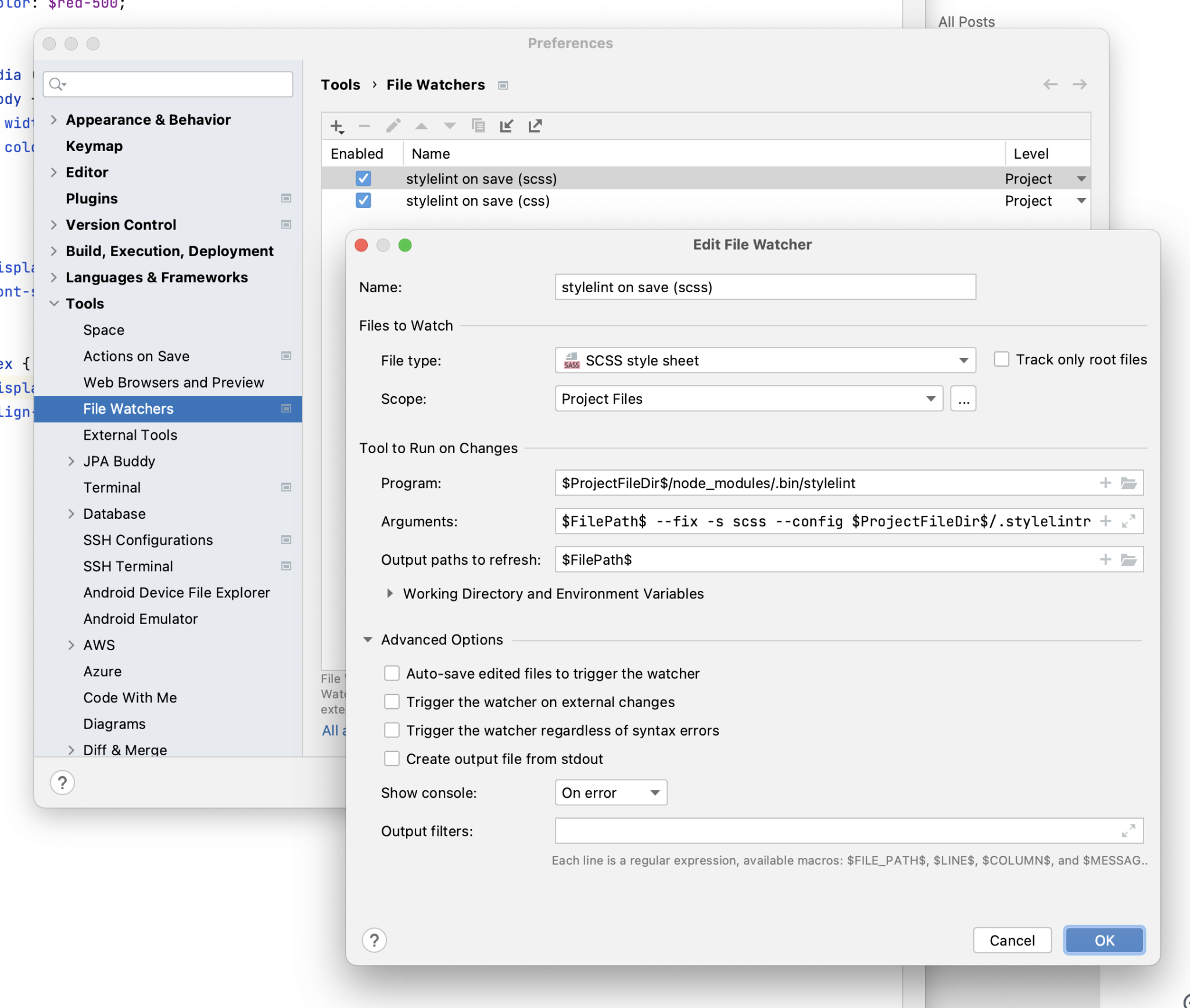Open the Show console dropdown On error

point(611,792)
